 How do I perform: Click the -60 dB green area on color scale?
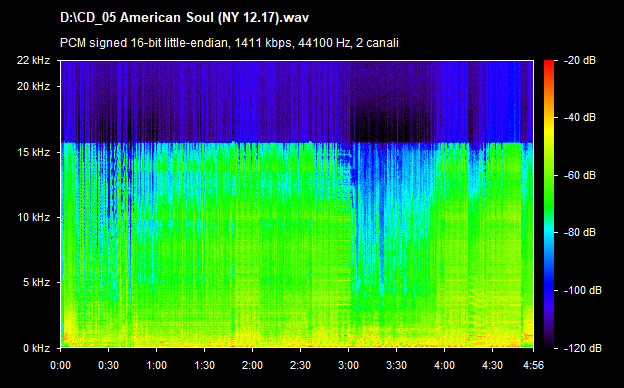tap(549, 175)
